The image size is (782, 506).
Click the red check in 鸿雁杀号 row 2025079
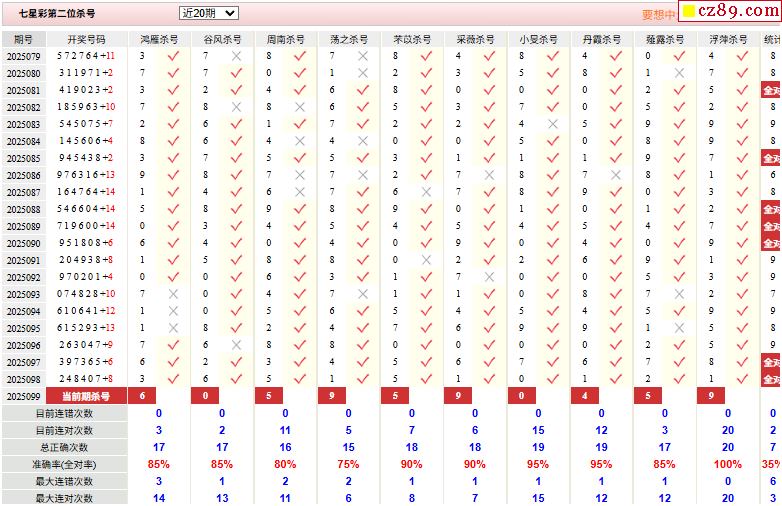pyautogui.click(x=173, y=56)
